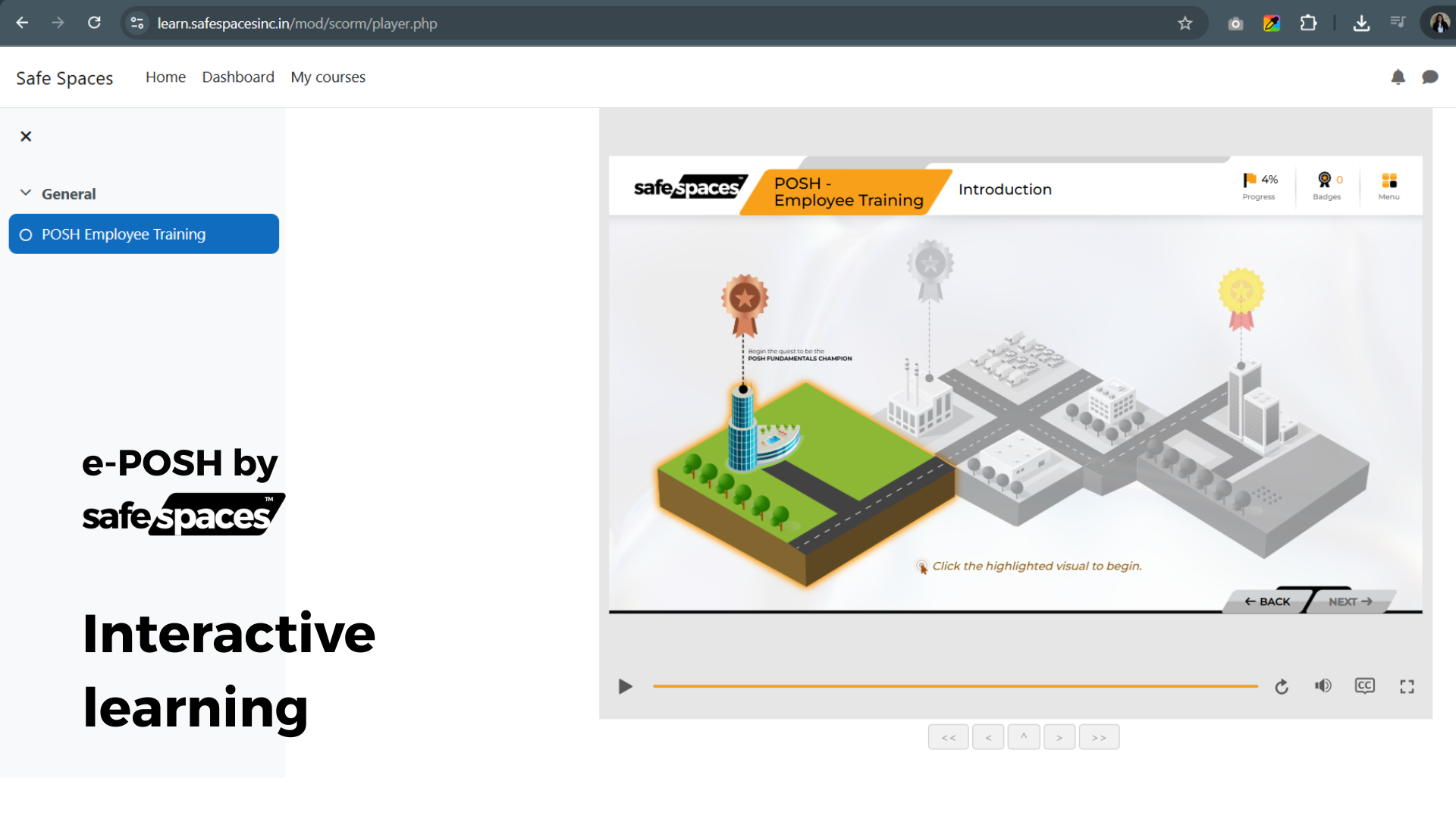
Task: Click the blue tower building
Action: 742,428
